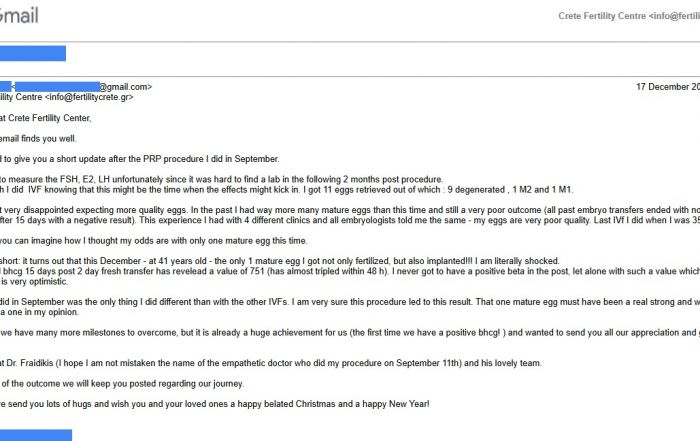
Task: Click the 17 December email date
Action: pos(667,87)
